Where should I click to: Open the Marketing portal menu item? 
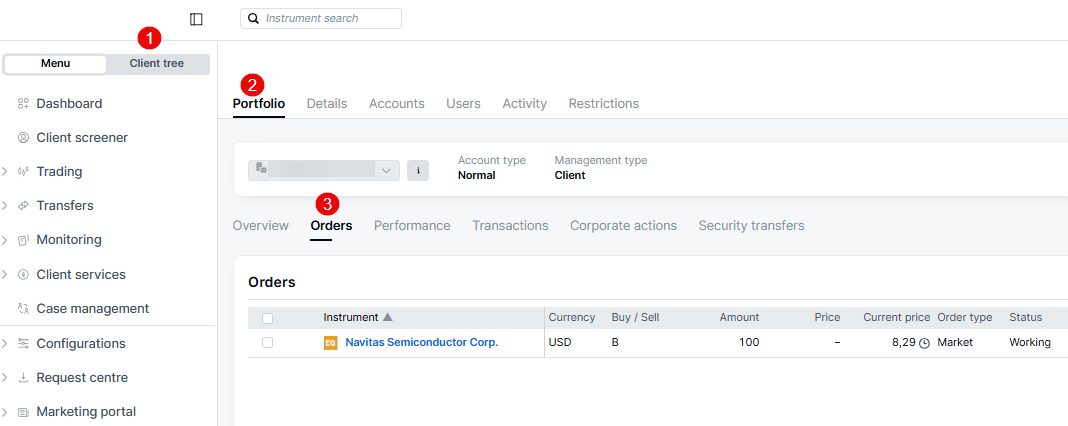pos(86,412)
